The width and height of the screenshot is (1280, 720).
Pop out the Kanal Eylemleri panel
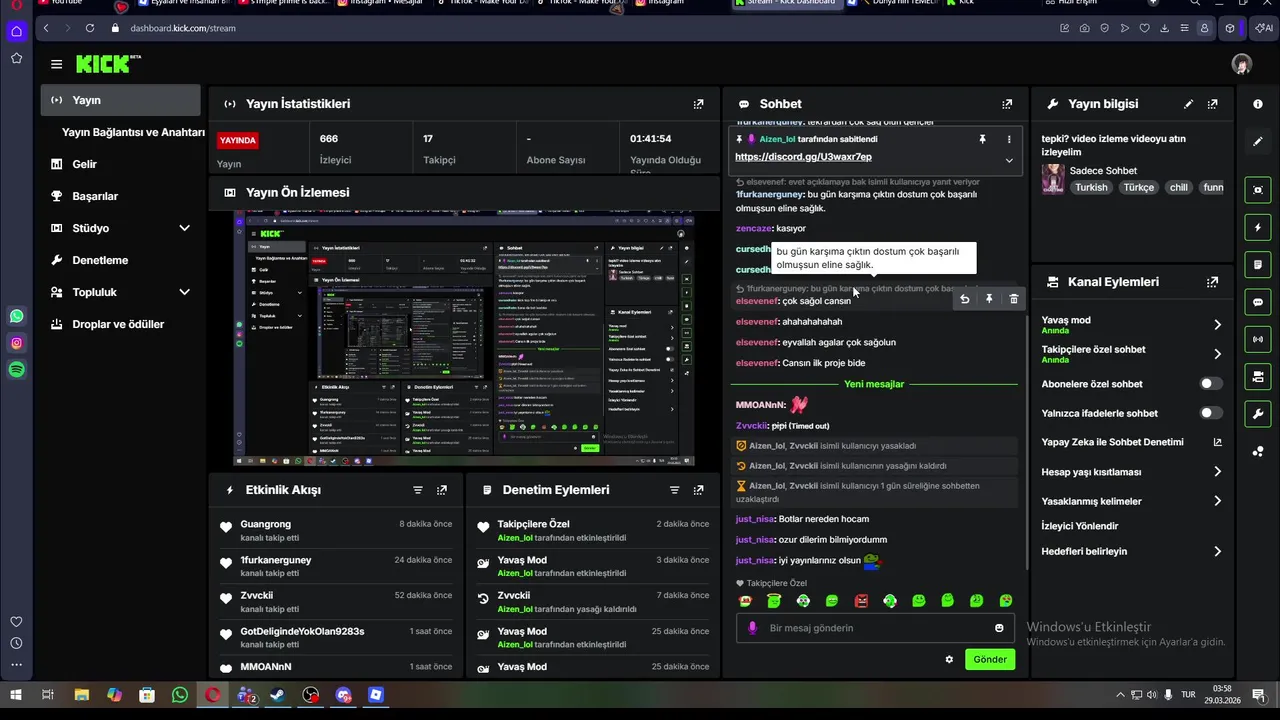(1213, 282)
